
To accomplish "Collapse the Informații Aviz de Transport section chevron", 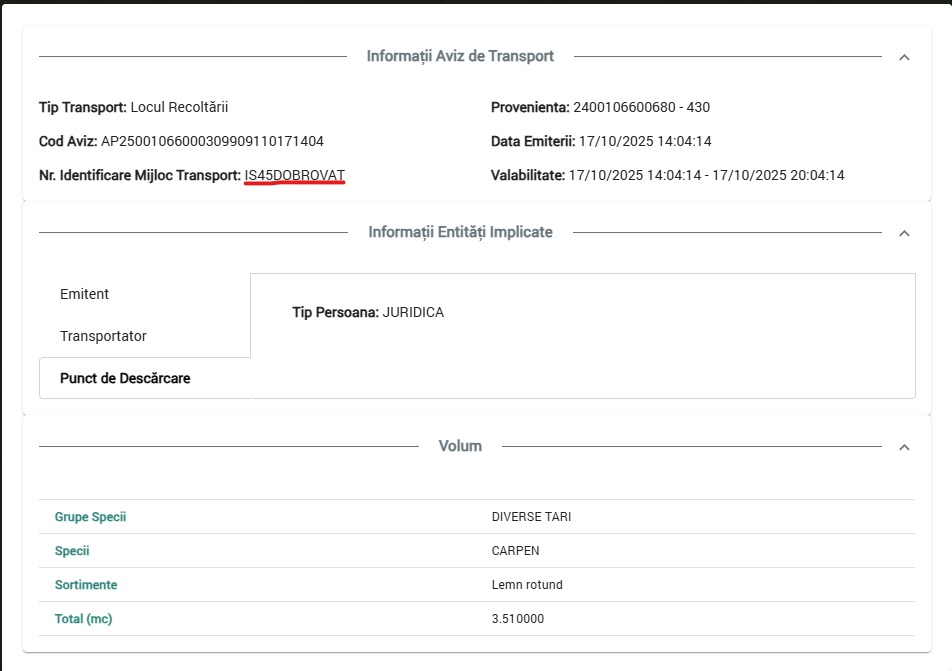I will (x=904, y=57).
